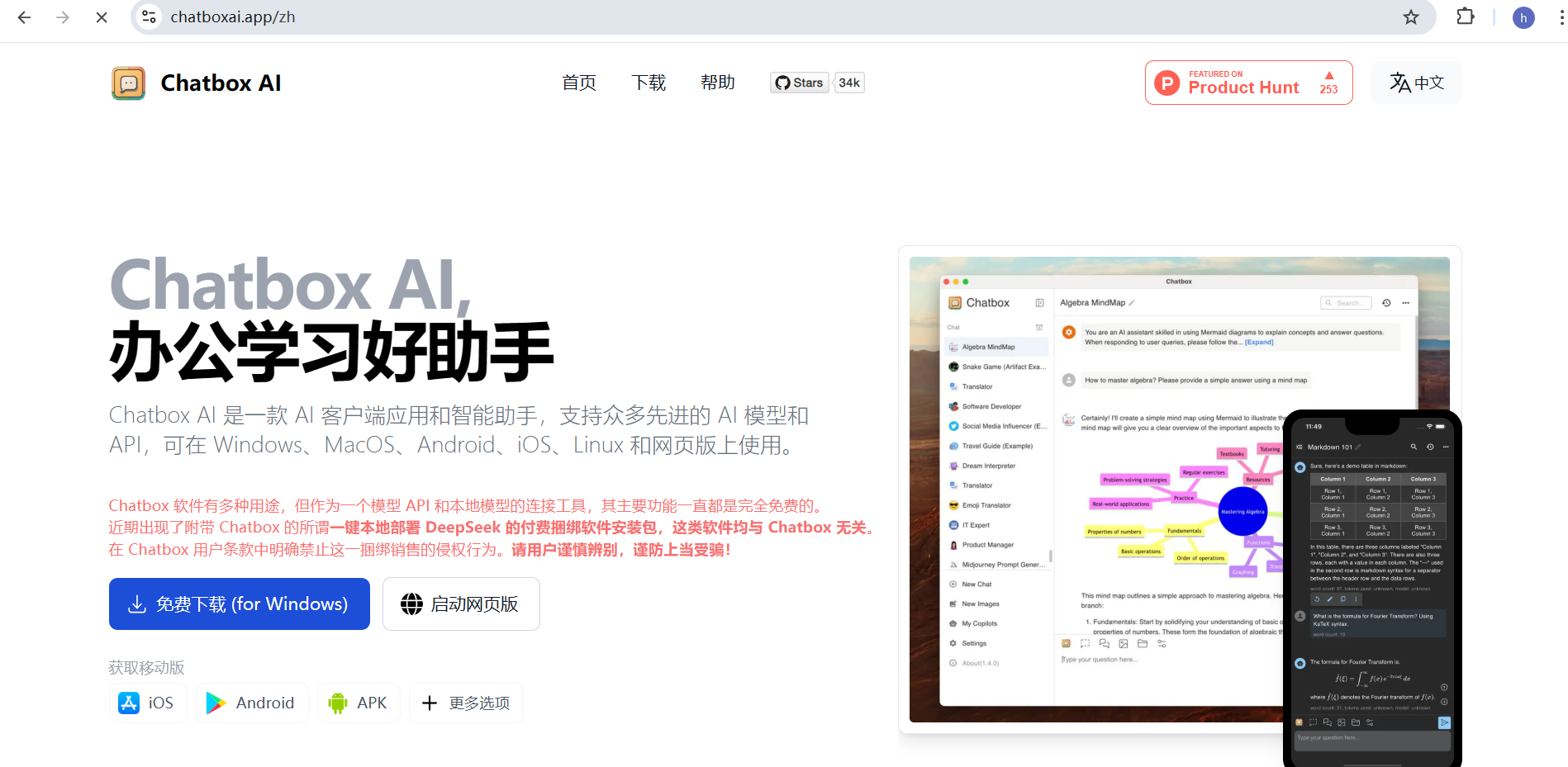Image resolution: width=1568 pixels, height=767 pixels.
Task: Click the Chatbox AI brand name
Action: pyautogui.click(x=221, y=83)
